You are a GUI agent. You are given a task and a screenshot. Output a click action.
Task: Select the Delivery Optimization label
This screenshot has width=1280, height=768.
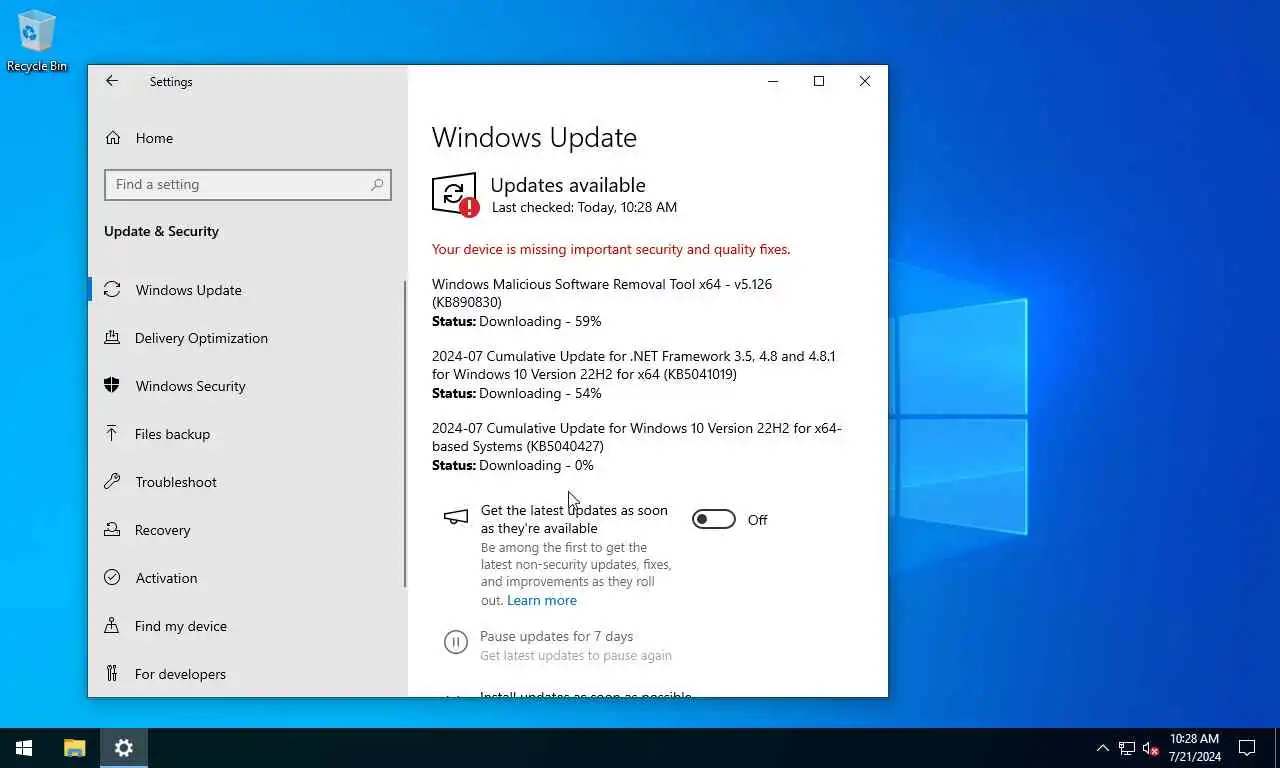[201, 338]
